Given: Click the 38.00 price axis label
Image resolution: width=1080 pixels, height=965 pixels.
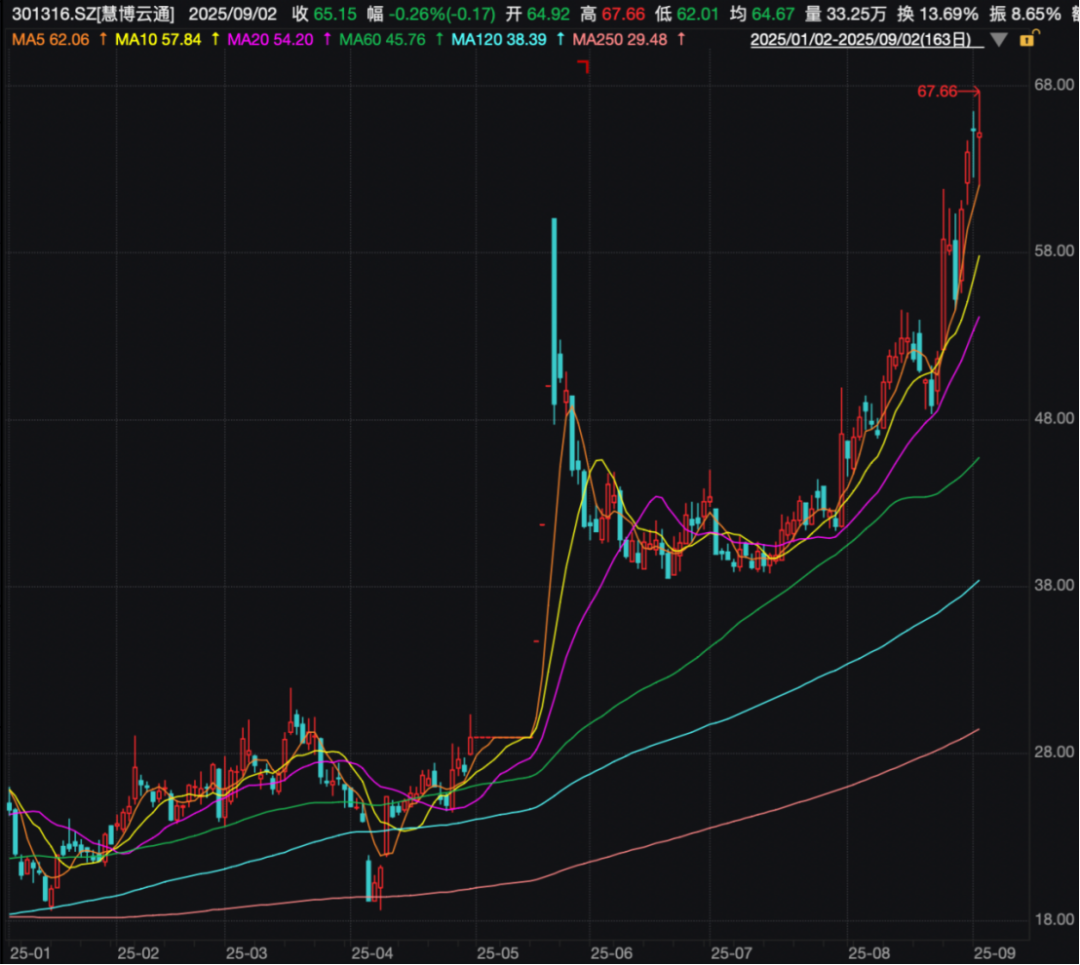Looking at the screenshot, I should pos(1054,585).
